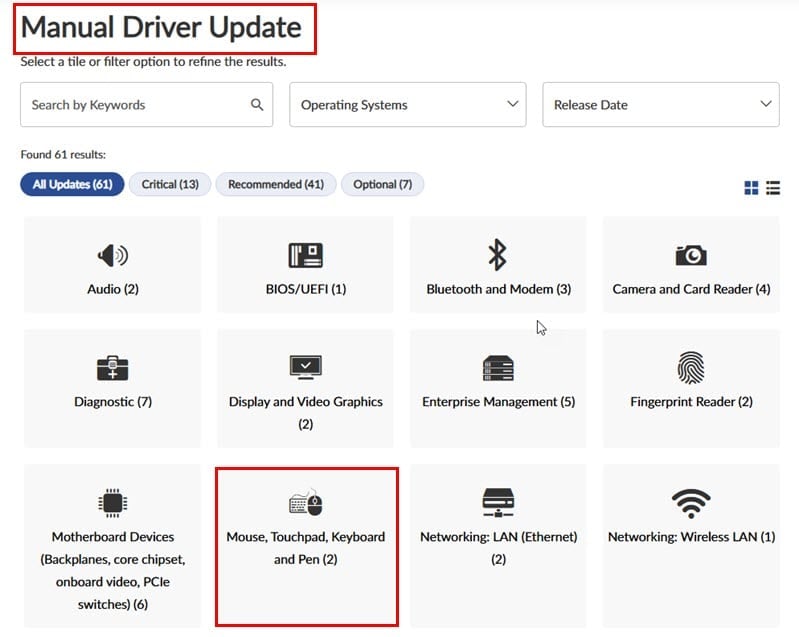This screenshot has height=637, width=799.
Task: Open Networking: LAN (Ethernet) tile
Action: click(498, 546)
